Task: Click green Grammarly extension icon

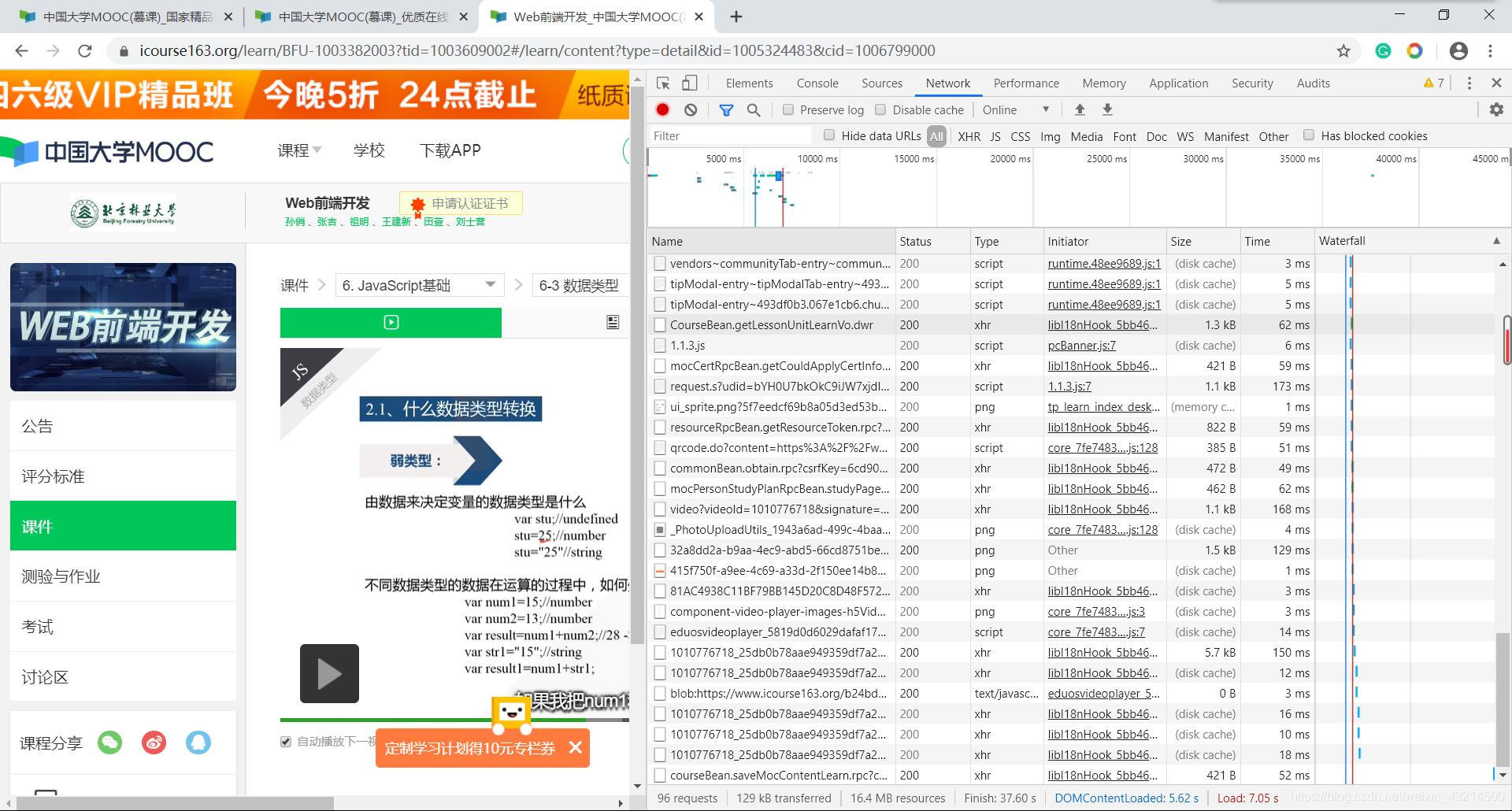Action: point(1383,50)
